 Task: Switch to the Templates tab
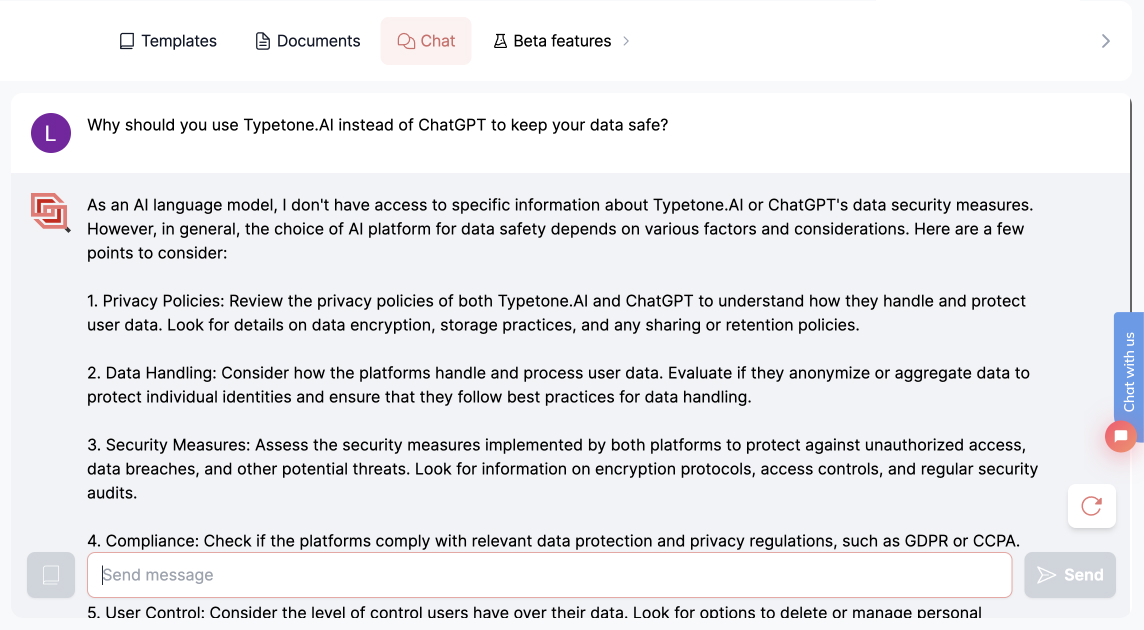[168, 40]
